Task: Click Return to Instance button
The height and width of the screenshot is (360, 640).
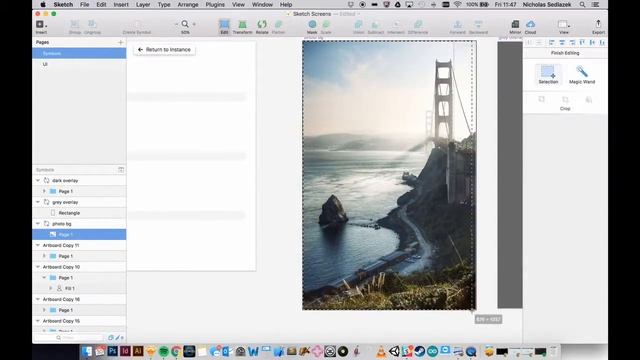Action: pos(164,49)
